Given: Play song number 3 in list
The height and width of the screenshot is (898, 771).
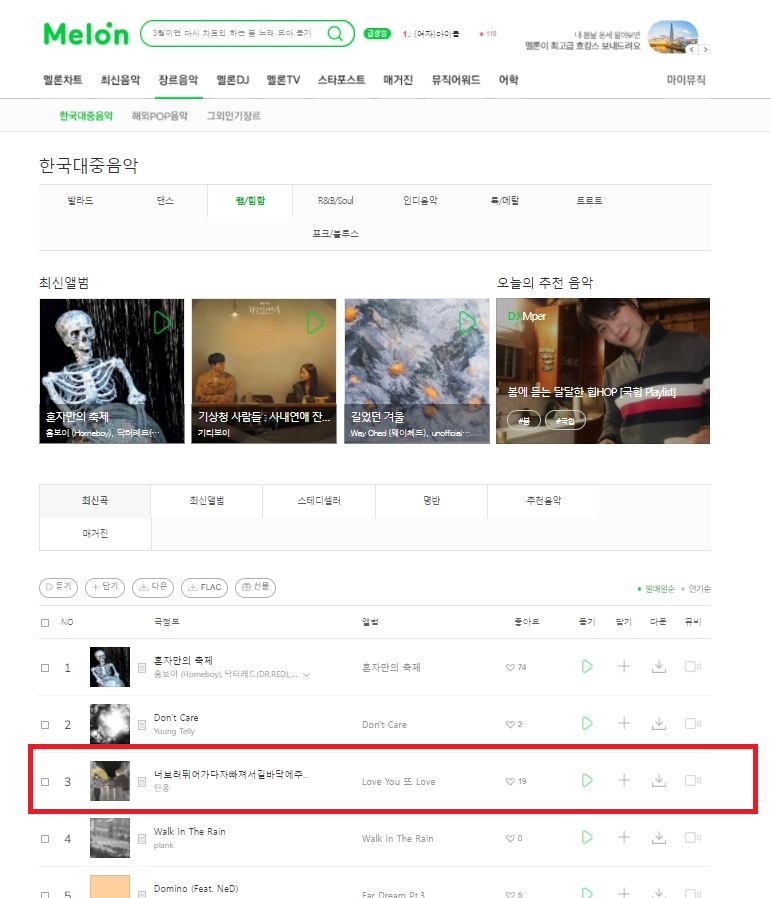Looking at the screenshot, I should tap(587, 781).
